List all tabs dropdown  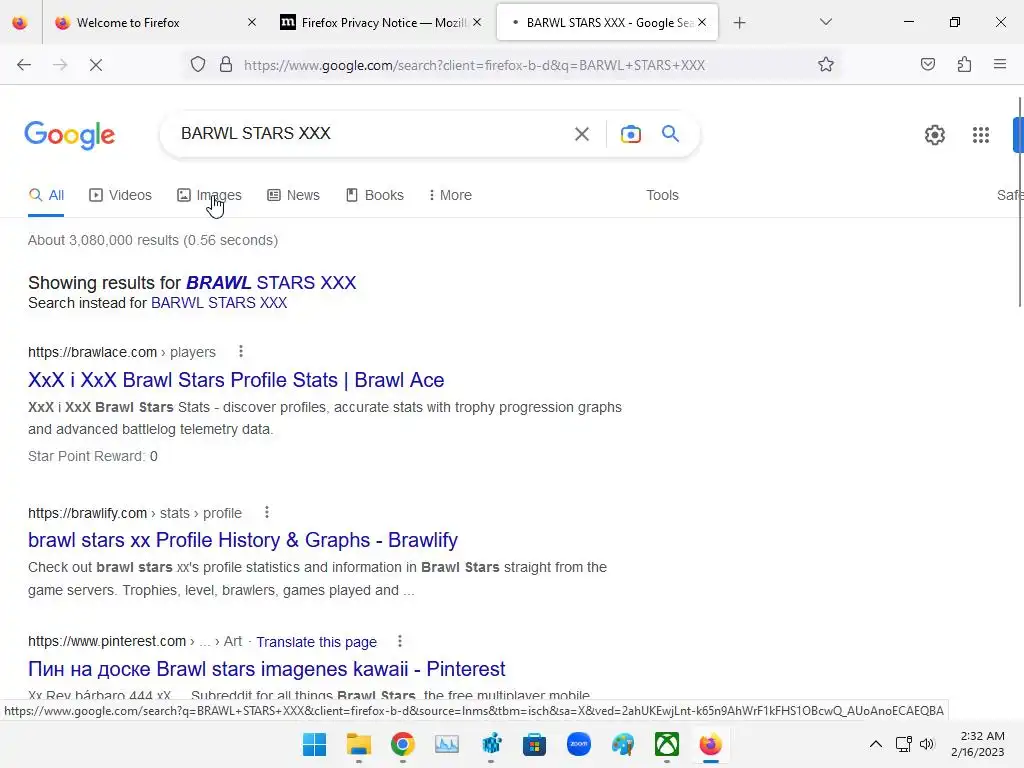(x=825, y=22)
